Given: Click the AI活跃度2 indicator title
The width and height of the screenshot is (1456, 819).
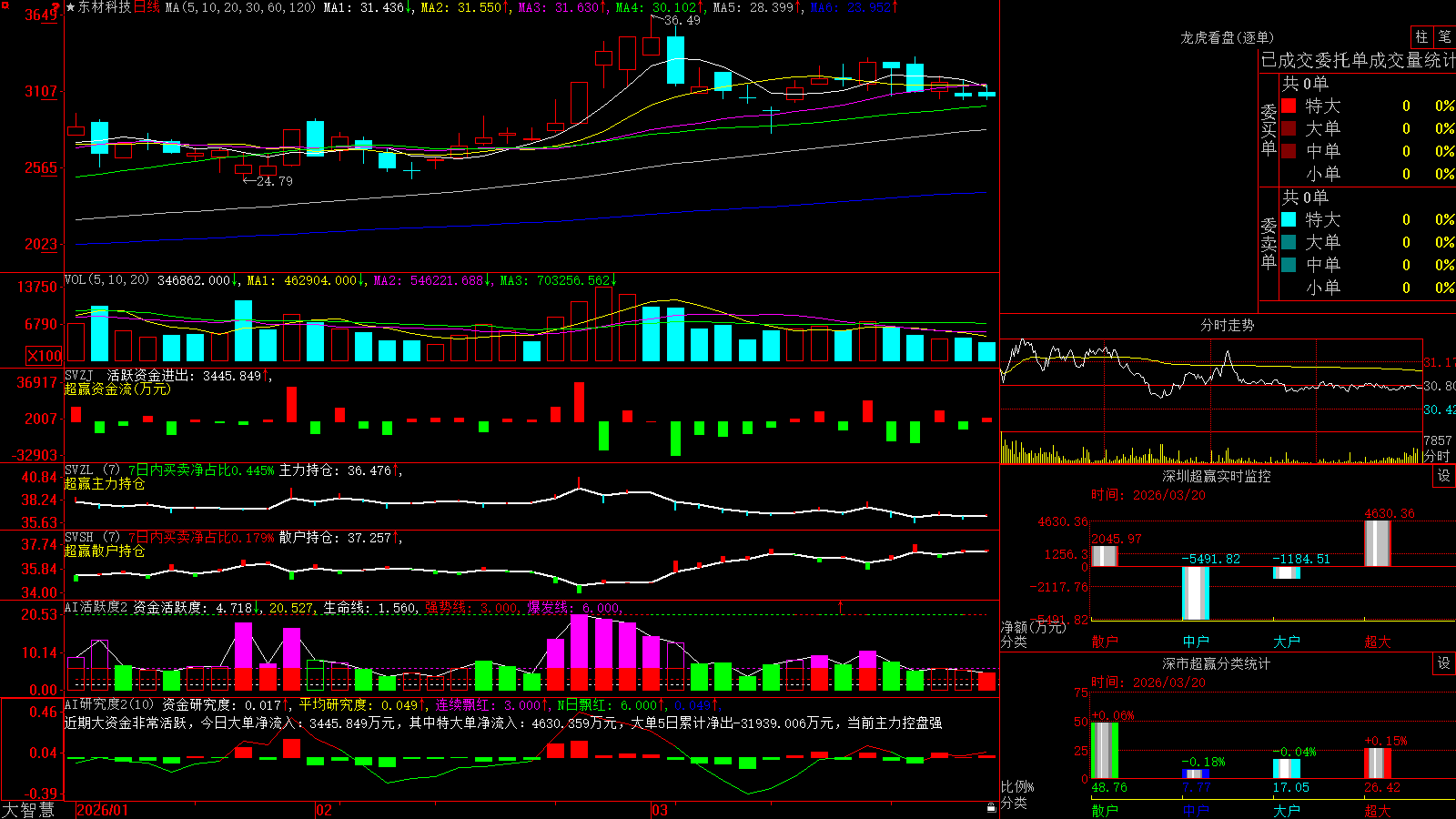Looking at the screenshot, I should [x=96, y=607].
